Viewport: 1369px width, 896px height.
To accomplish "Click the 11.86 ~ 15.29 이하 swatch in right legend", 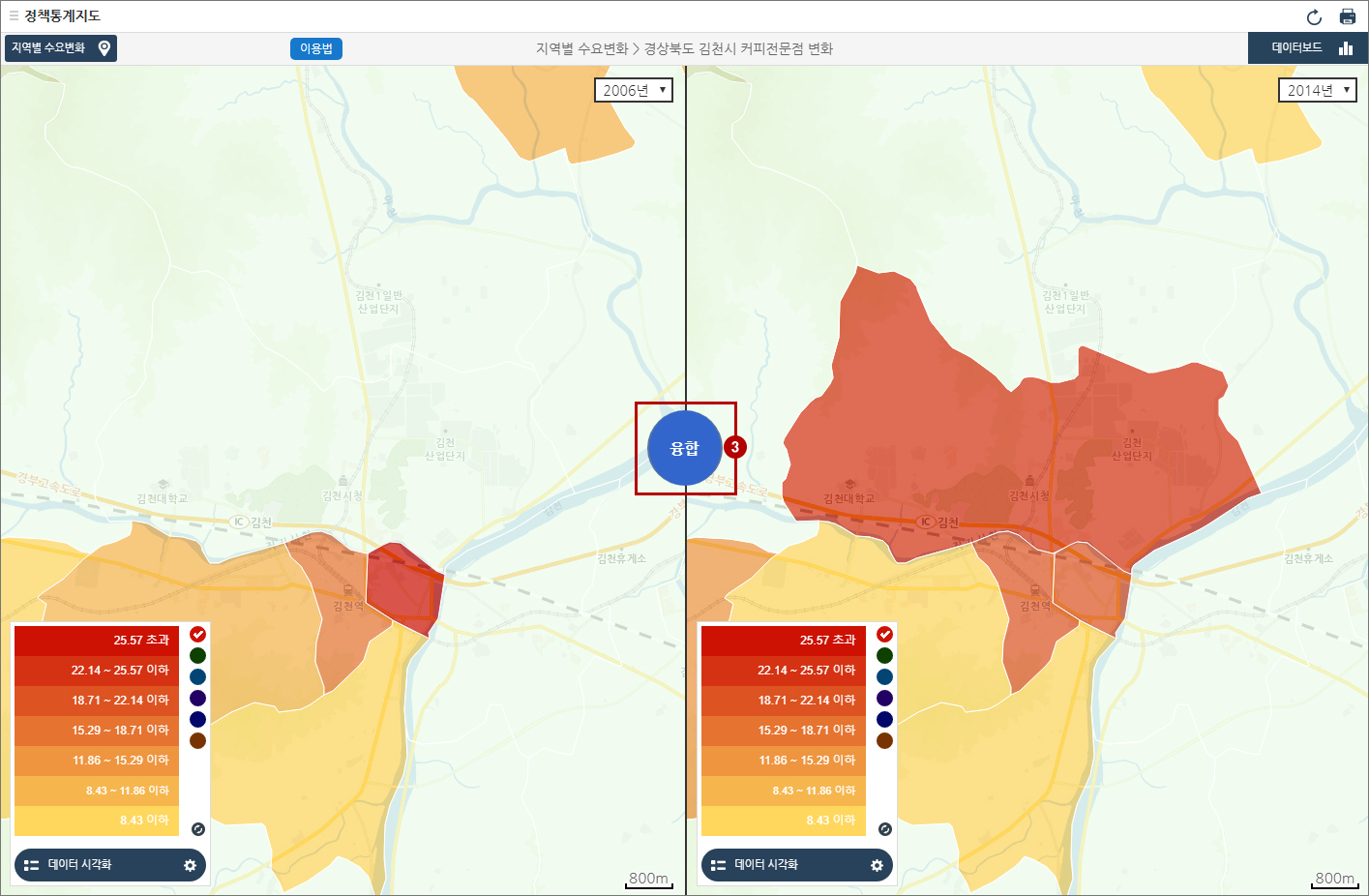I will tap(784, 761).
